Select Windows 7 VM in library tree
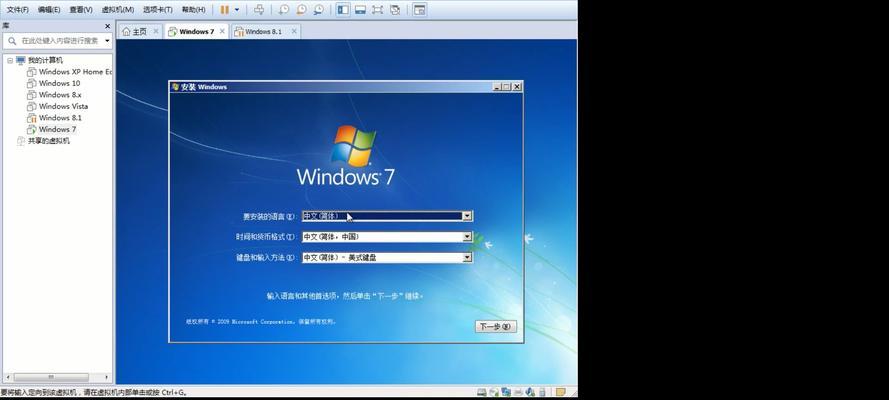889x400 pixels. pos(57,129)
